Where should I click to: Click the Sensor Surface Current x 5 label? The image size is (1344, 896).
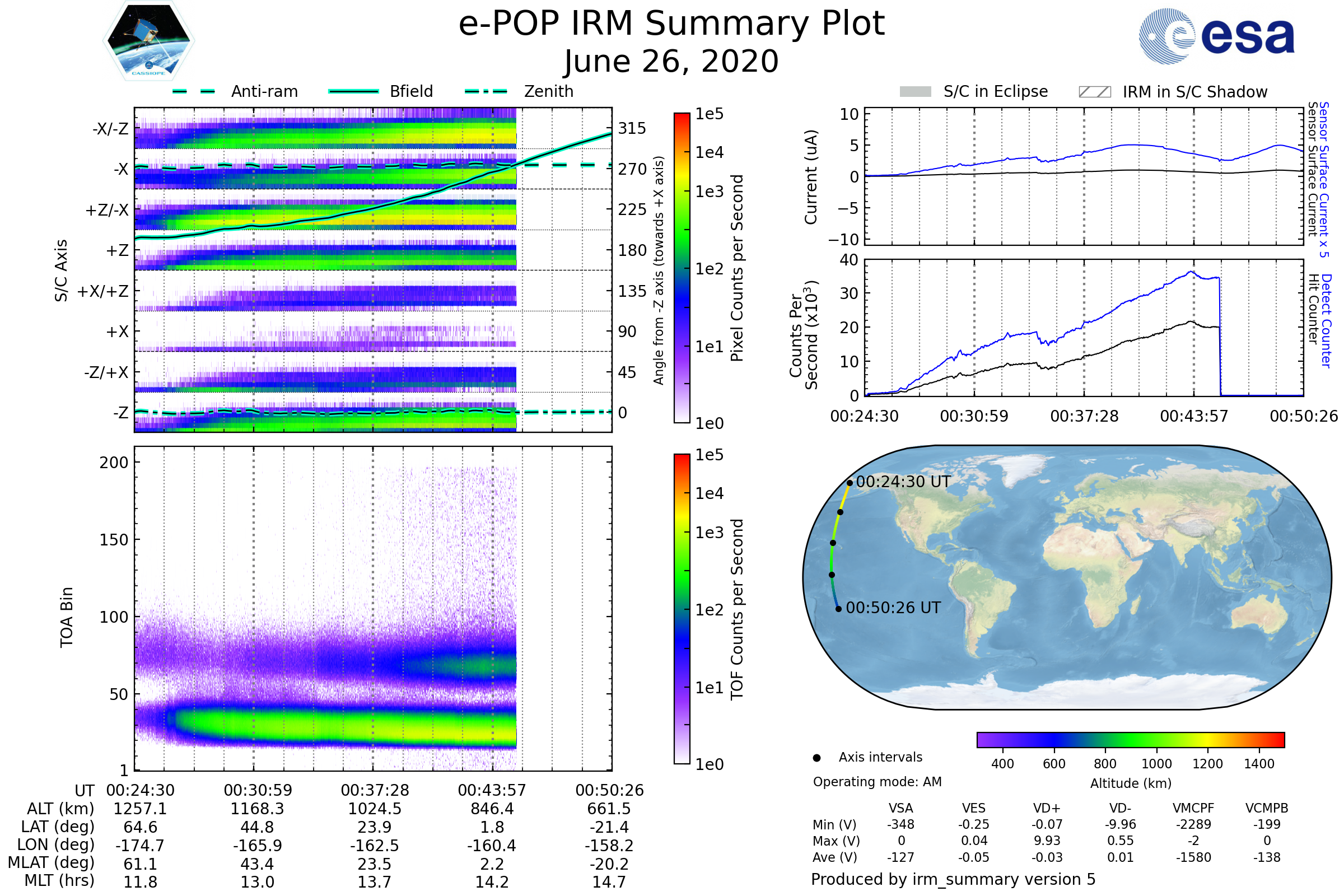[x=1324, y=179]
